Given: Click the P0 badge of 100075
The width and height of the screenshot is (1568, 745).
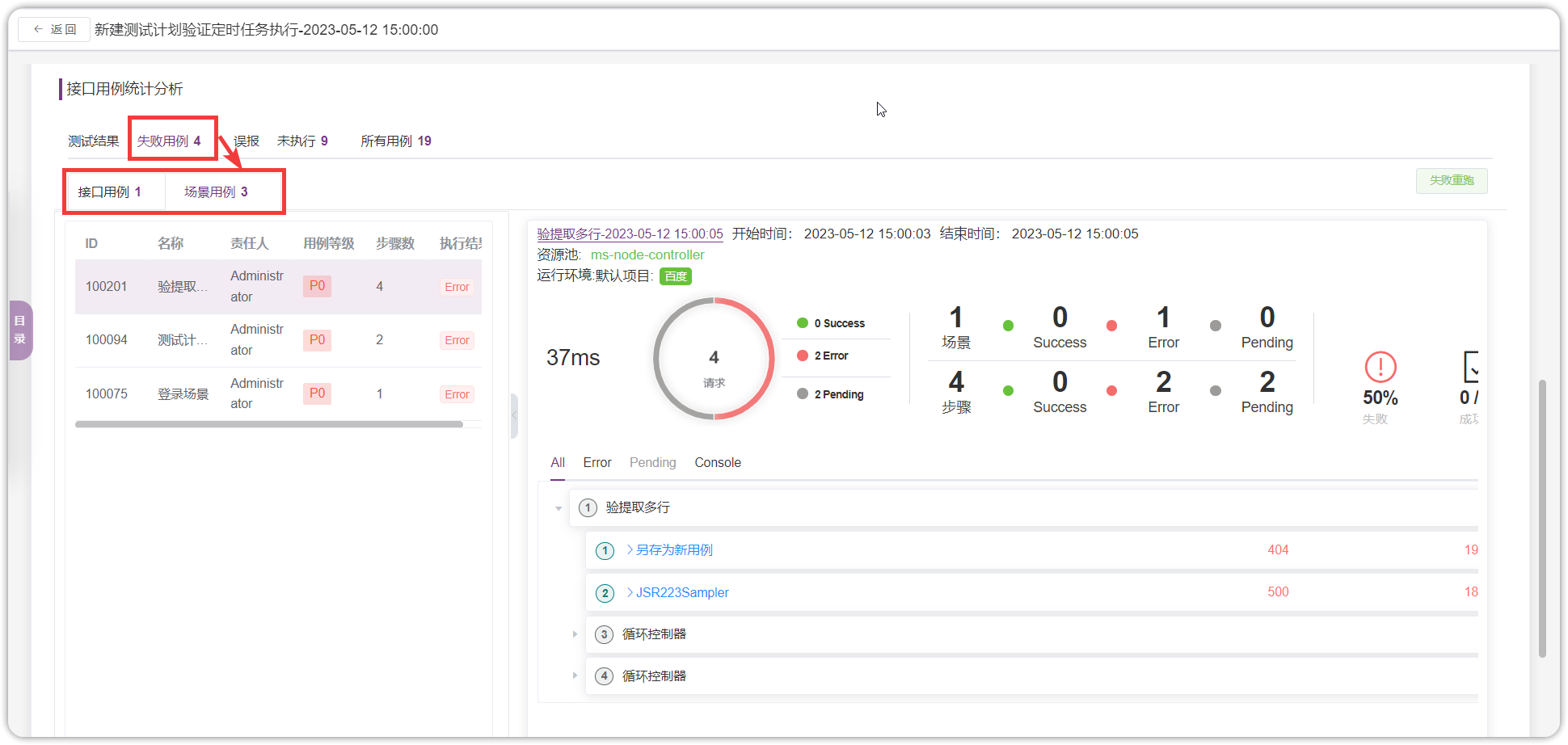Looking at the screenshot, I should 317,394.
